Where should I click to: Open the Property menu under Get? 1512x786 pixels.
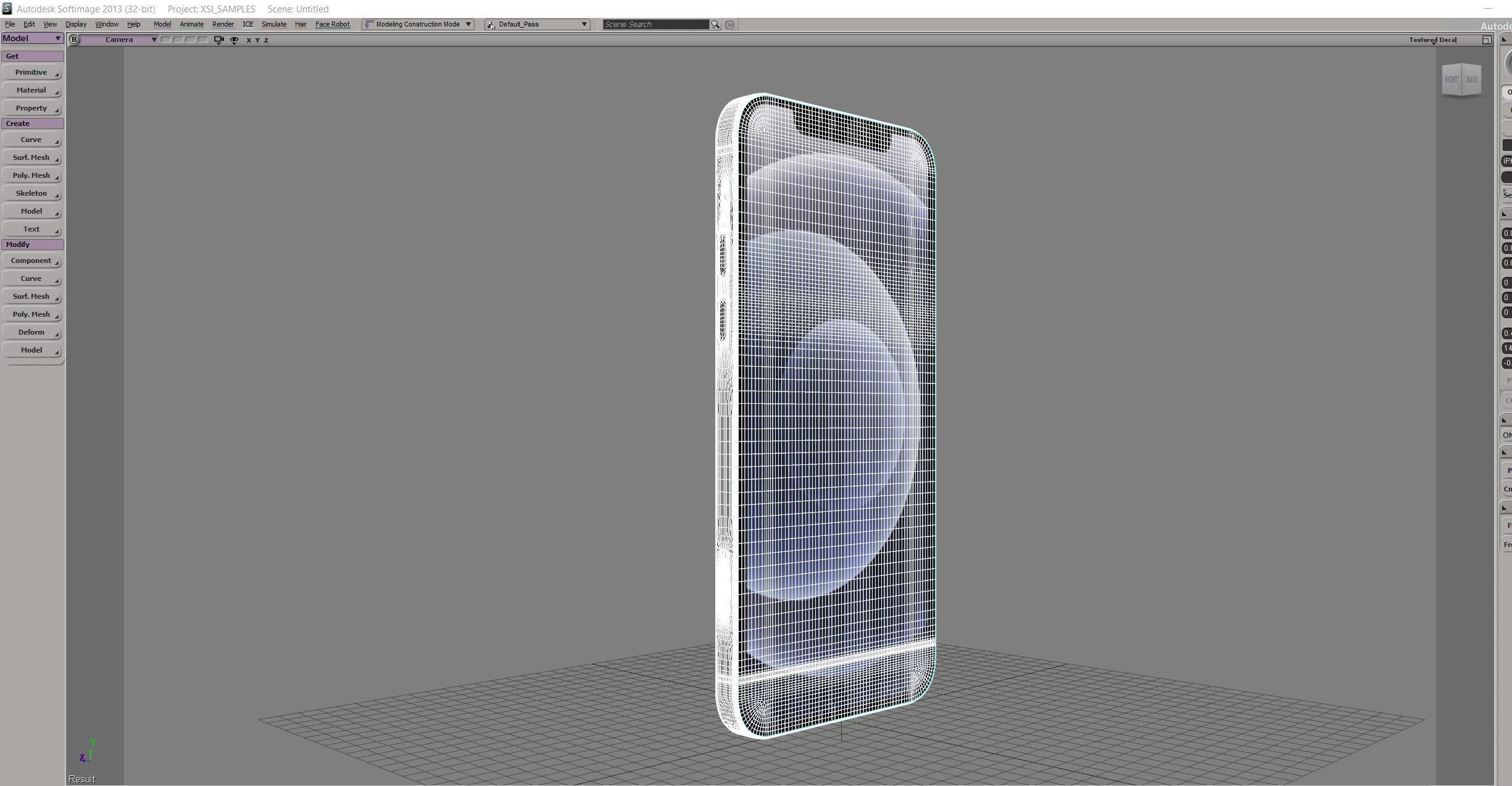tap(31, 108)
